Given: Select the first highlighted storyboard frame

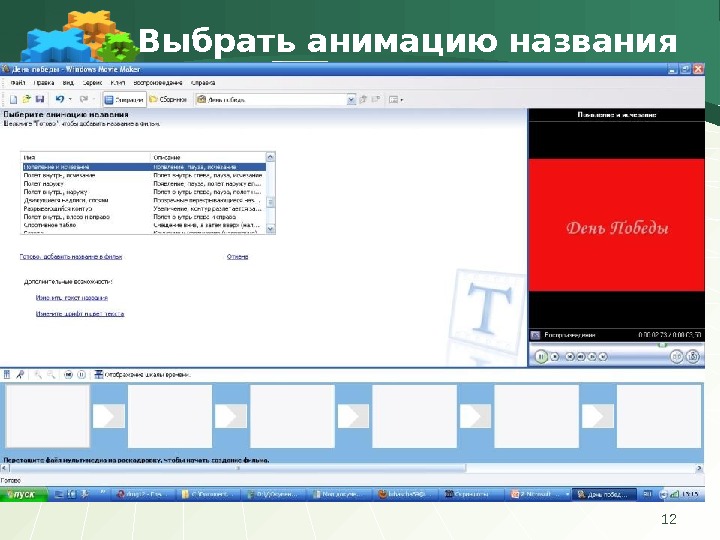Looking at the screenshot, I should 47,416.
